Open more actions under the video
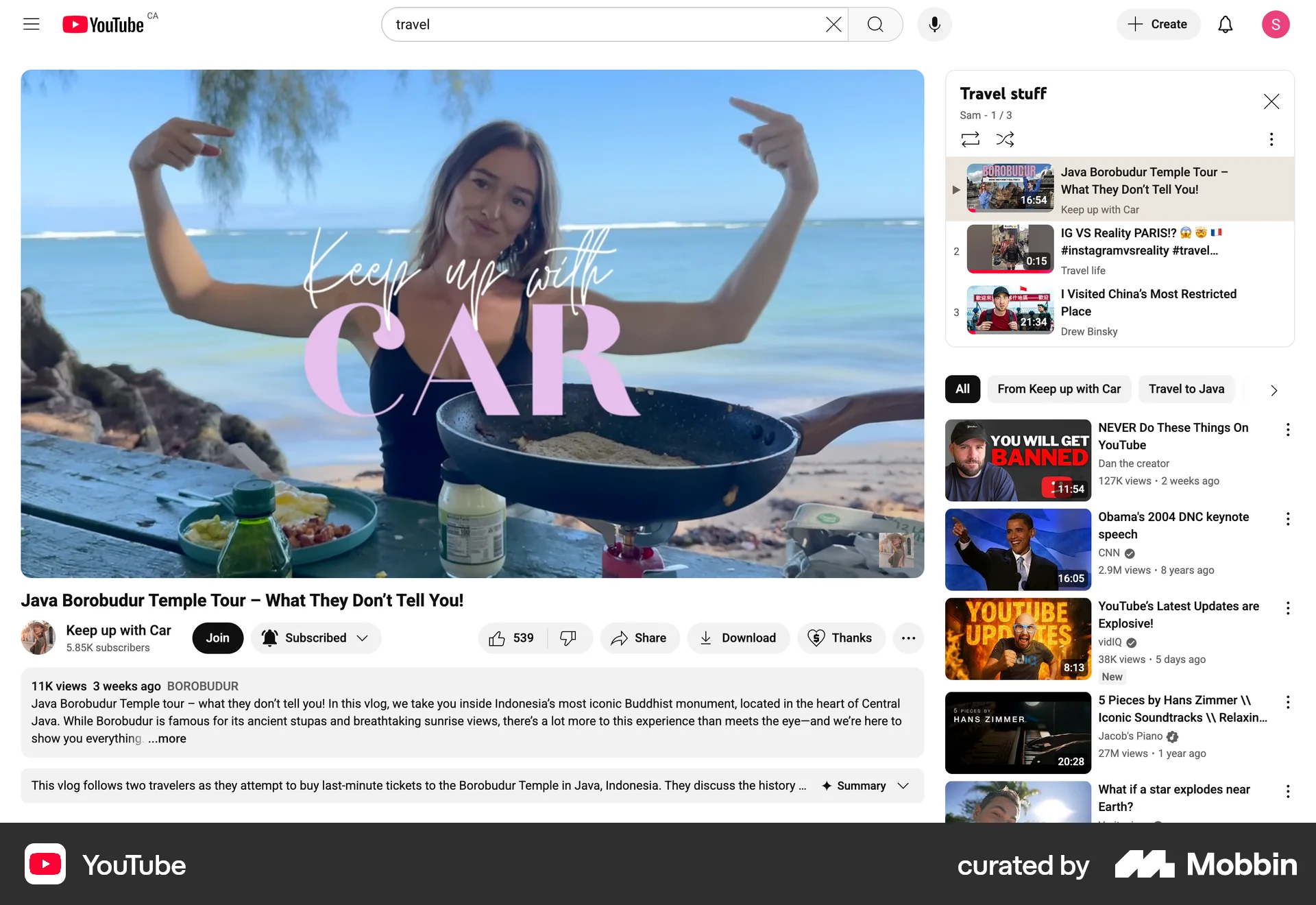 [907, 638]
